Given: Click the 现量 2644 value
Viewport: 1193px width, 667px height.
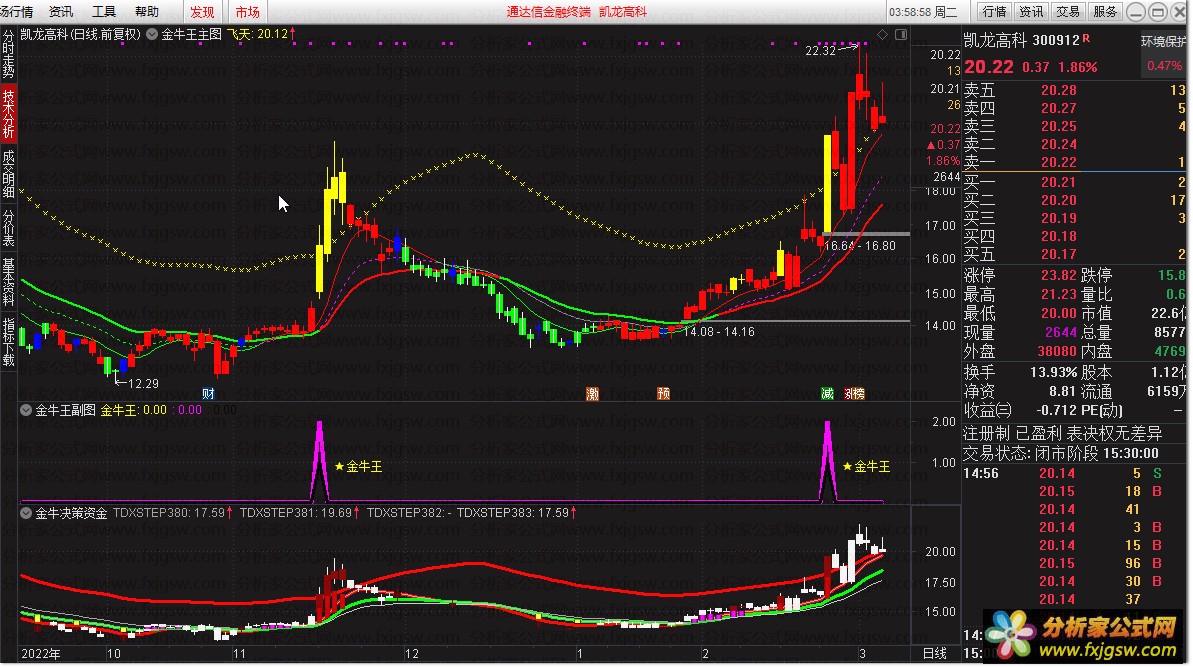Looking at the screenshot, I should pyautogui.click(x=1061, y=332).
